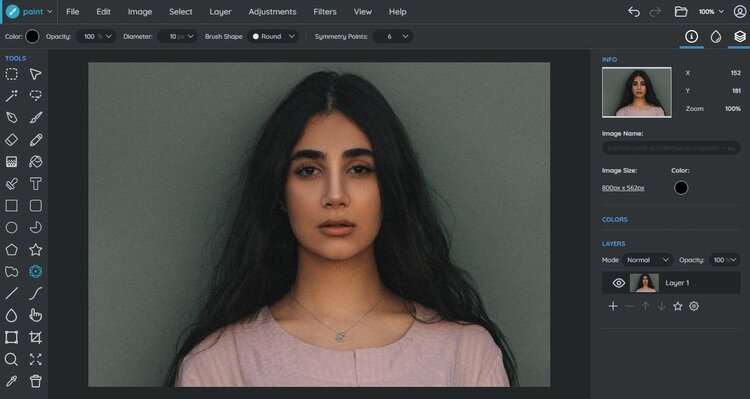
Task: Open the File menu
Action: coord(73,11)
